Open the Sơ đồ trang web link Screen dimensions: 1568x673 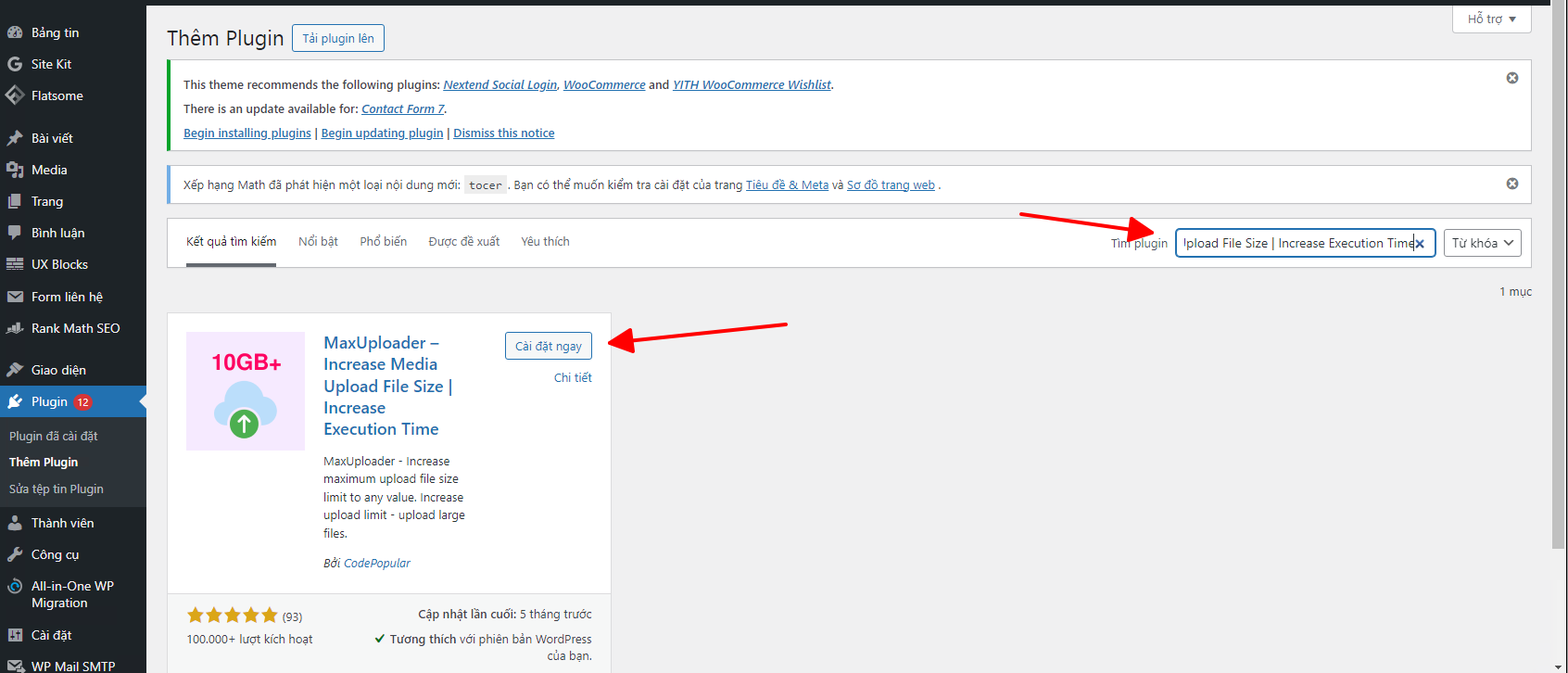[x=891, y=184]
